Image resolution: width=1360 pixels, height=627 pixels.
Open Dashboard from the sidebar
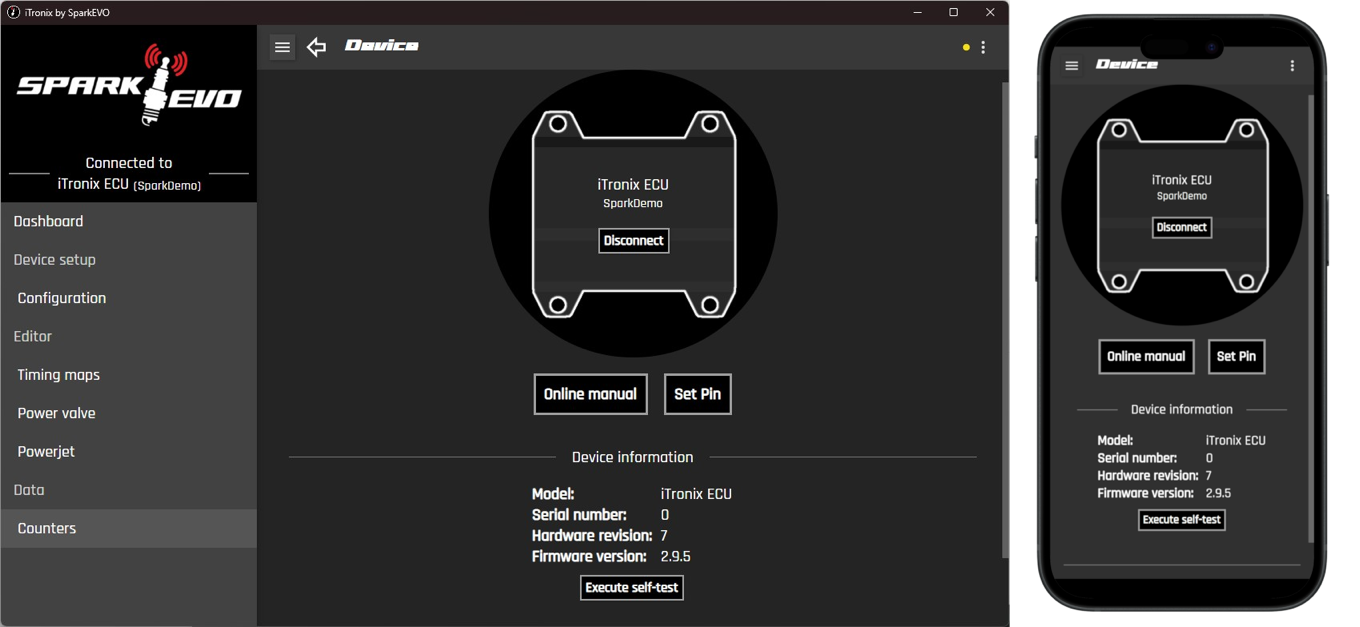coord(48,221)
